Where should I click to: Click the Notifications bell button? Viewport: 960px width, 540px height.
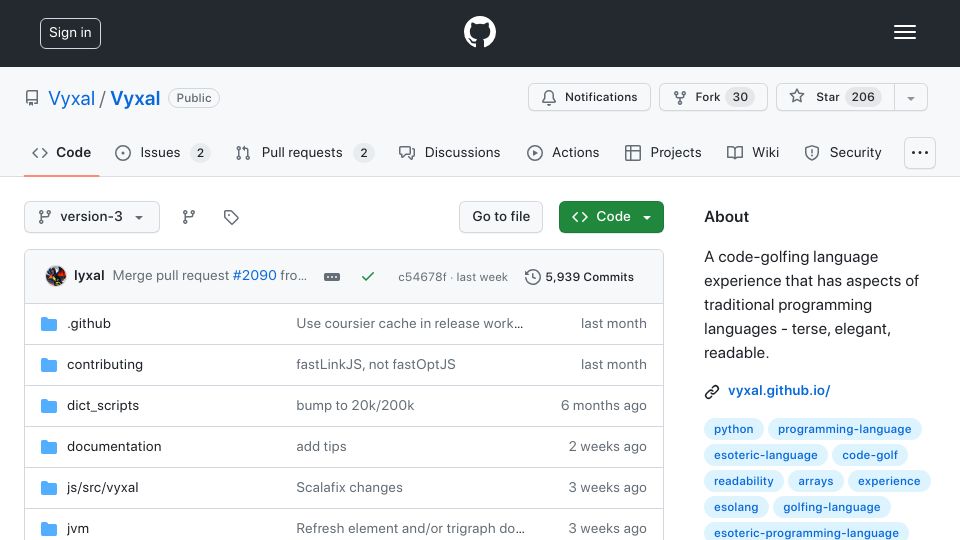tap(589, 97)
